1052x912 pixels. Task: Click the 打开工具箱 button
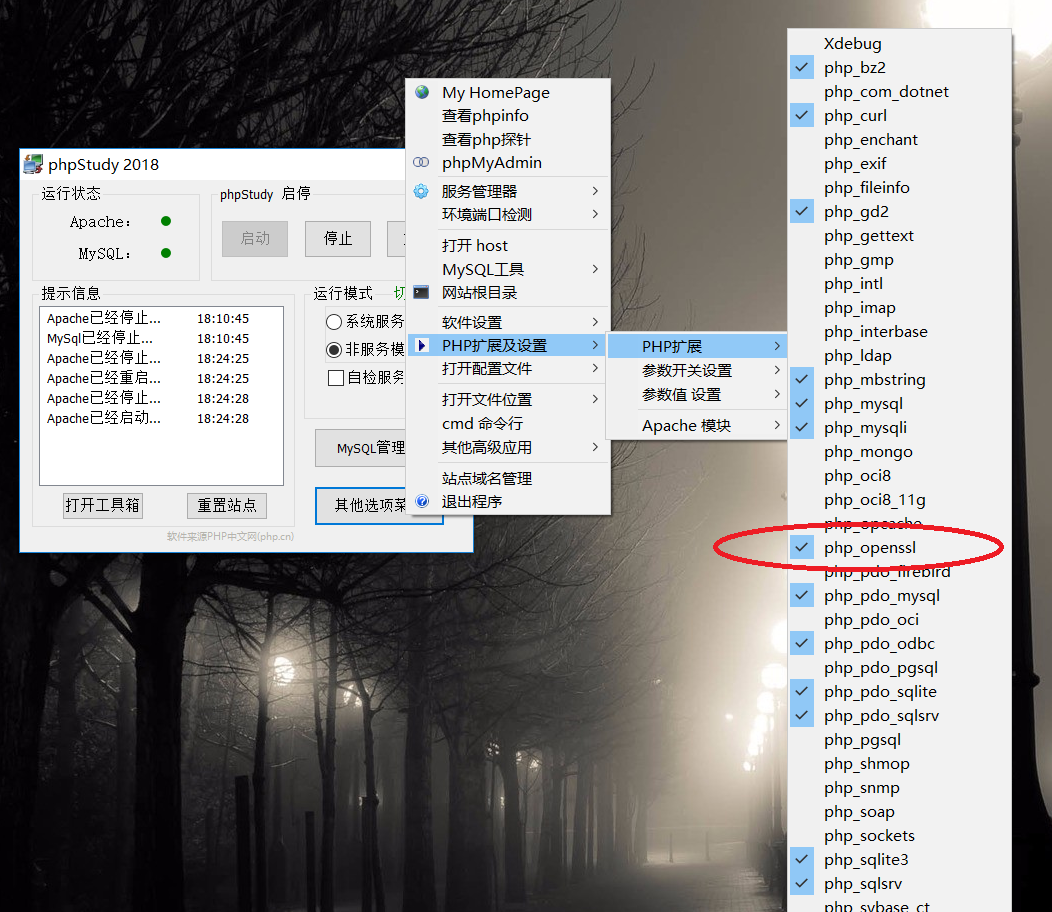(103, 505)
